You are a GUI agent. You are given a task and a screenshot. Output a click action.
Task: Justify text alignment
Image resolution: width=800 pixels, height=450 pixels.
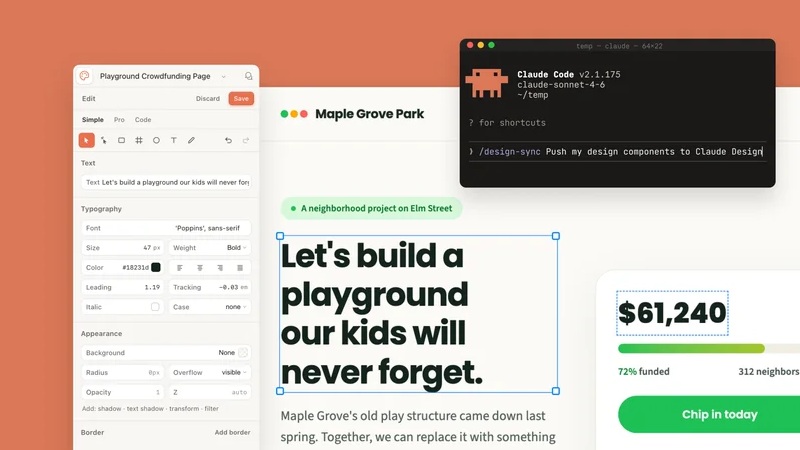point(240,267)
